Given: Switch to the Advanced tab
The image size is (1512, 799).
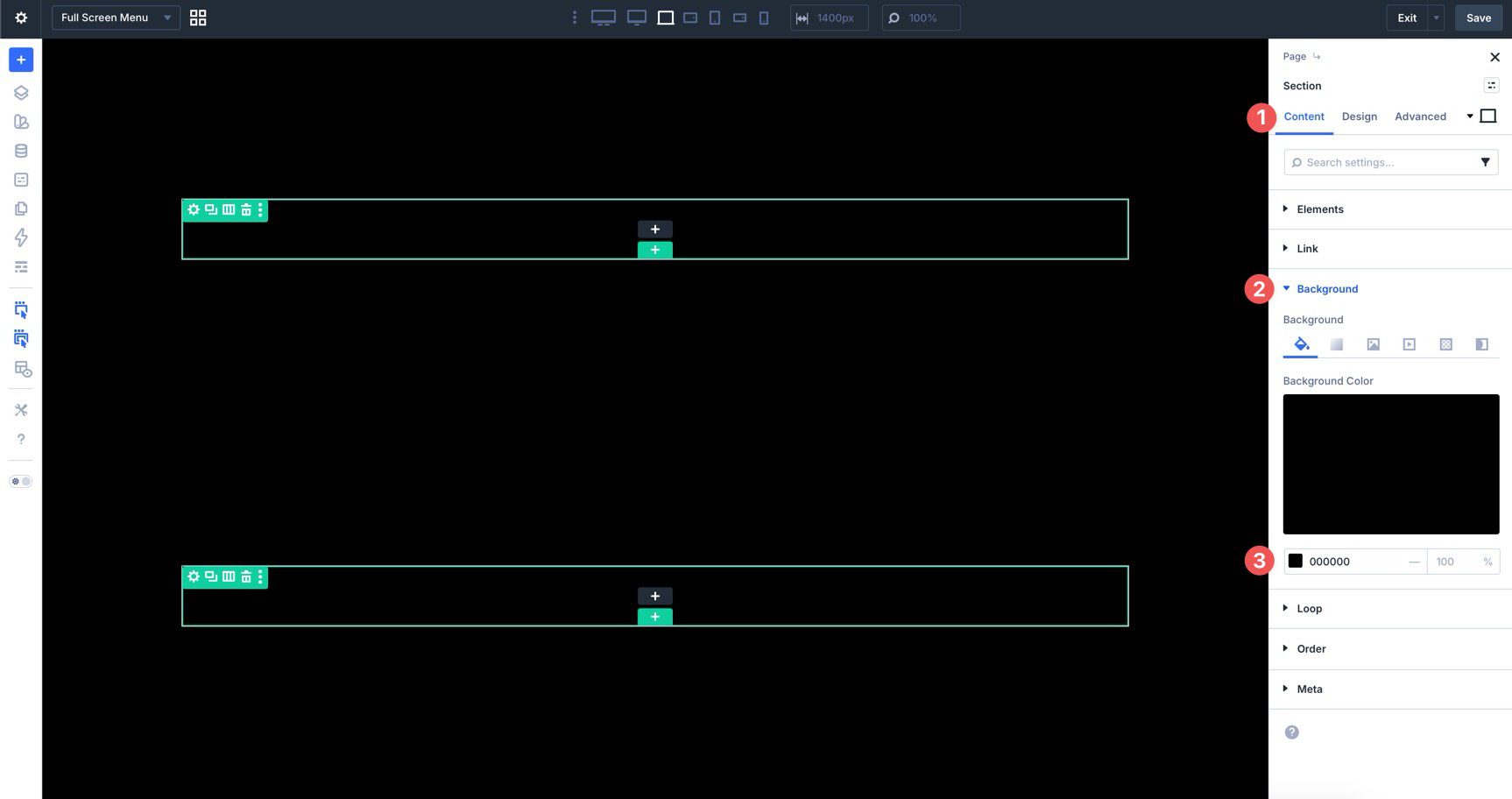Looking at the screenshot, I should click(1420, 117).
